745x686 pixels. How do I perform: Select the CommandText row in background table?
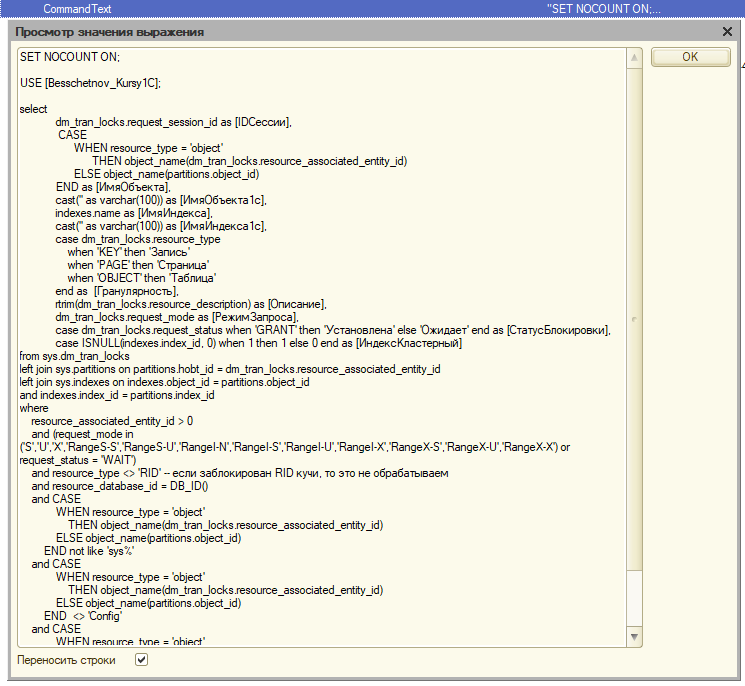(372, 9)
